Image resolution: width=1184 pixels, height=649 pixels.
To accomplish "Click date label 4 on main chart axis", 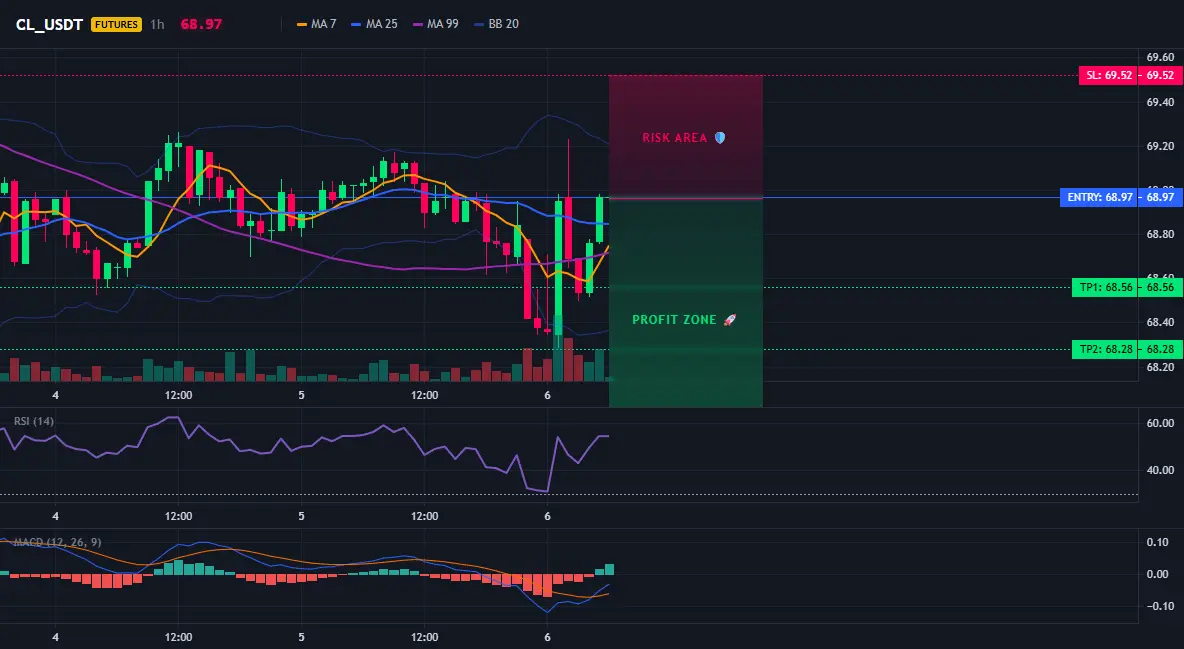I will pos(55,395).
